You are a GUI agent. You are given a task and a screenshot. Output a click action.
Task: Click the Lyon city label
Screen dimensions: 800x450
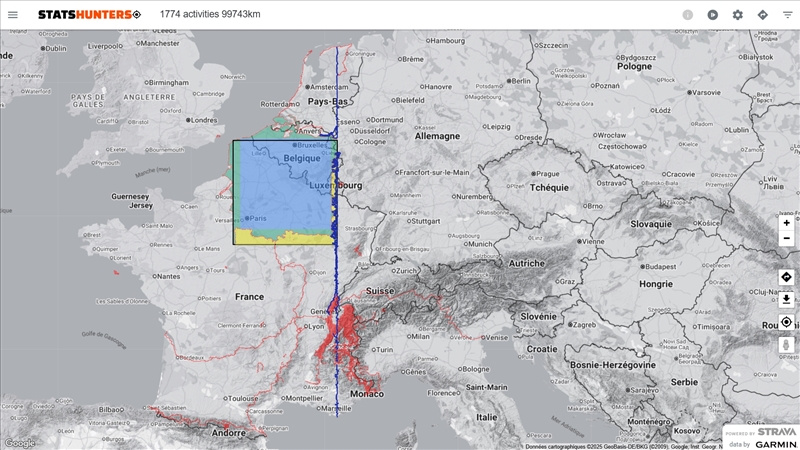[316, 326]
